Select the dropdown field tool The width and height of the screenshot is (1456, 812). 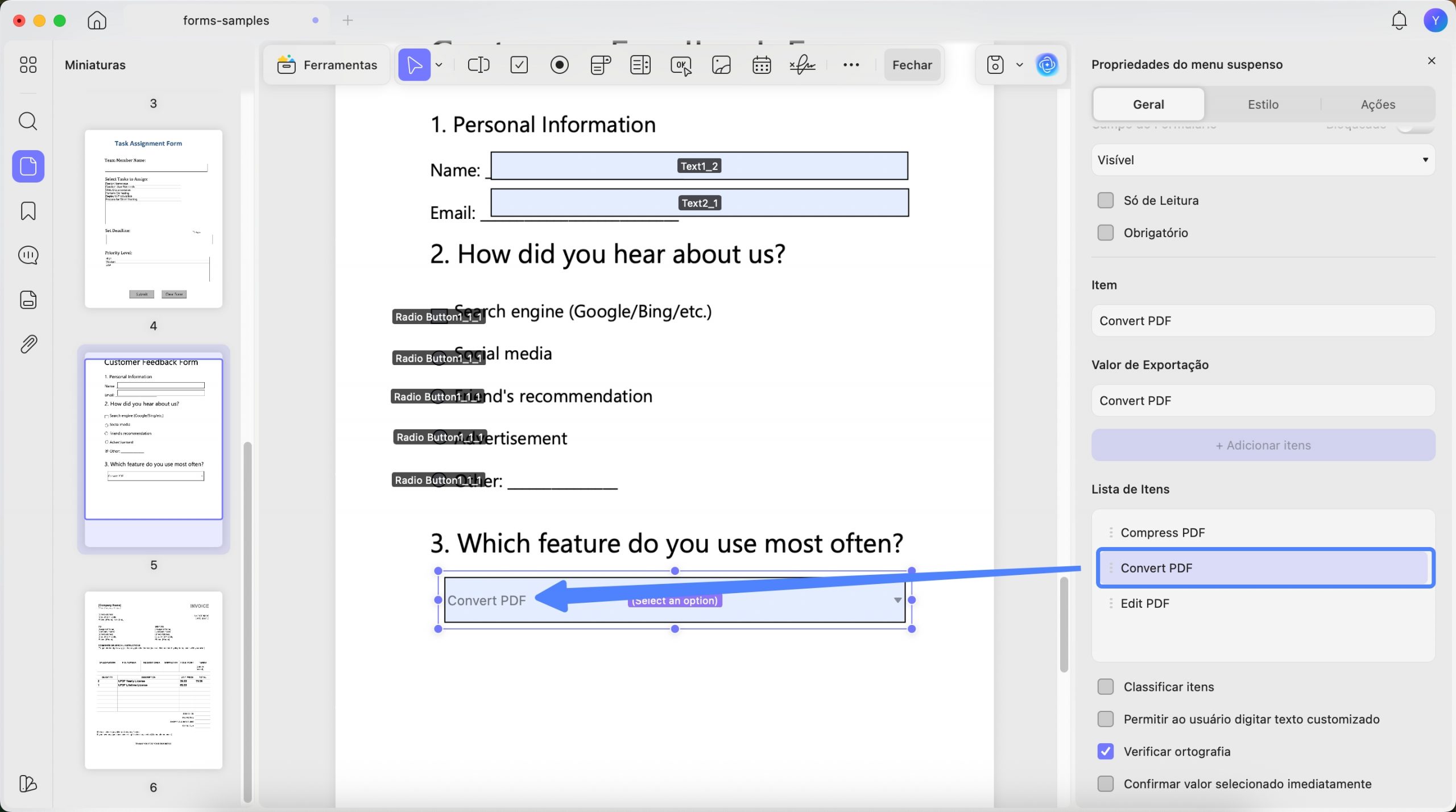click(601, 65)
